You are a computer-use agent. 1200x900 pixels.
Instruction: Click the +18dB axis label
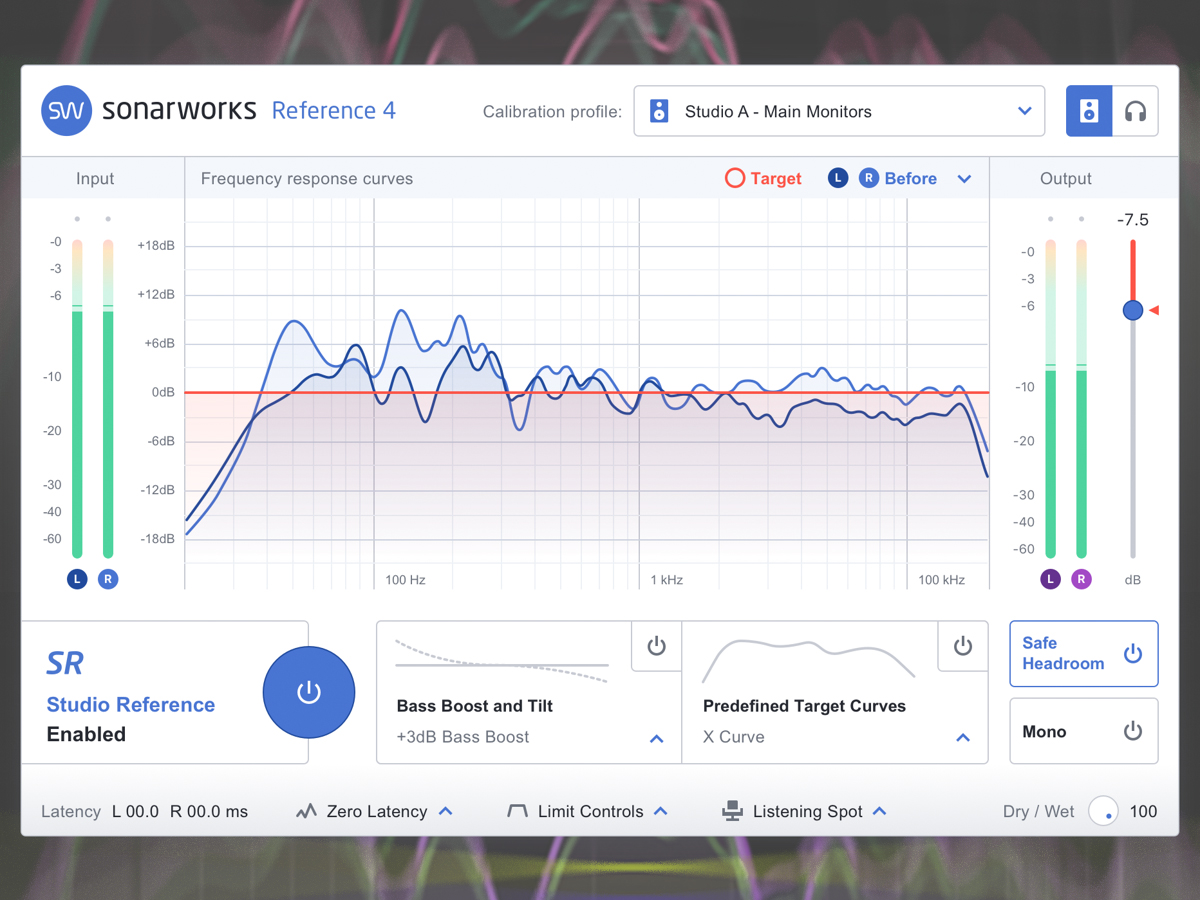pos(156,245)
